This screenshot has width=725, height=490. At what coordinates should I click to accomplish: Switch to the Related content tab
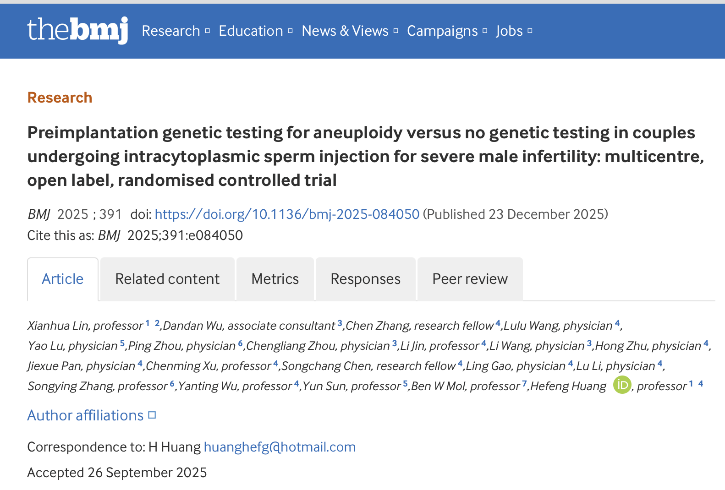click(167, 279)
